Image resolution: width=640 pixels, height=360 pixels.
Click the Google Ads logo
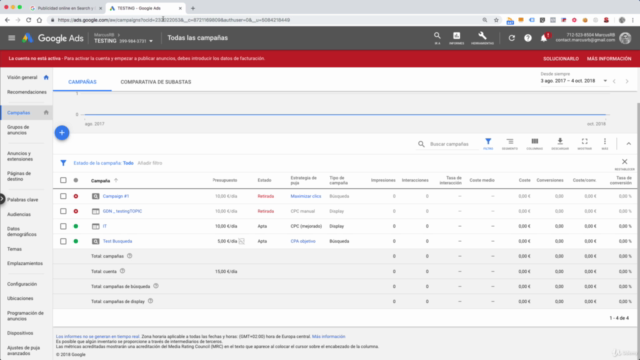[53, 38]
